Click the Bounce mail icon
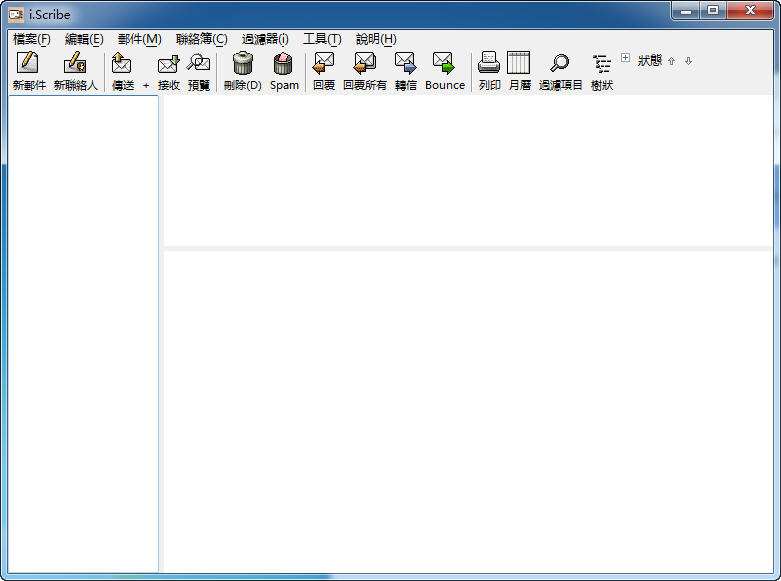This screenshot has width=781, height=581. tap(443, 63)
